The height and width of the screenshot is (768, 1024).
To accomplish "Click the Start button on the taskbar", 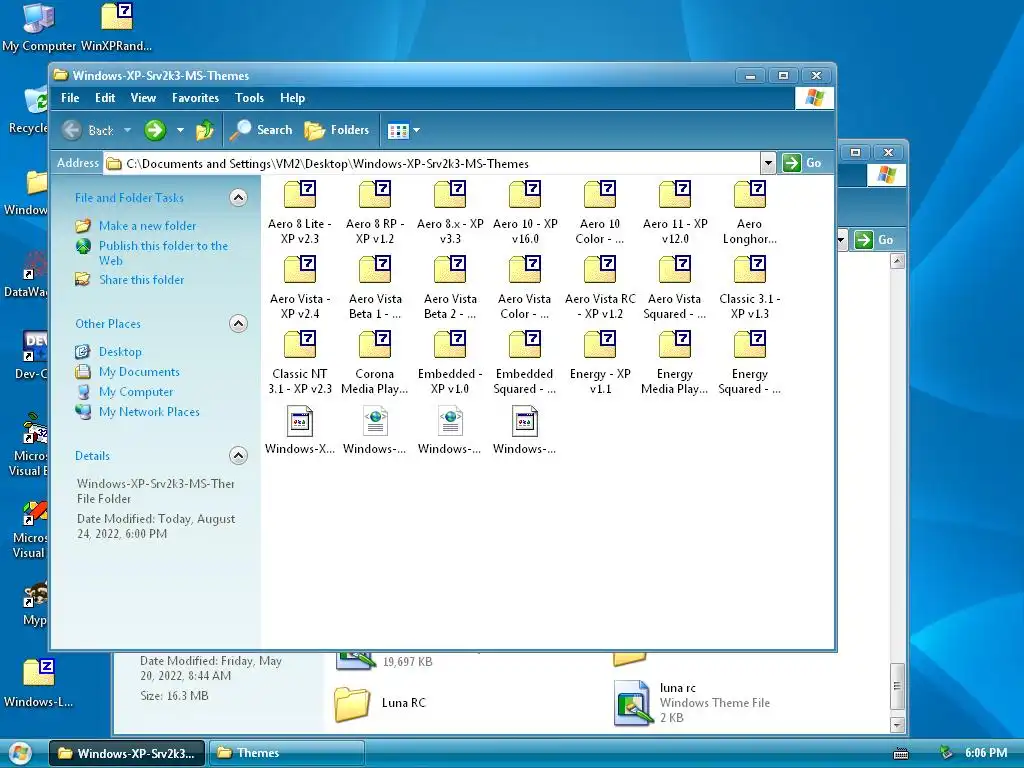I will [19, 754].
